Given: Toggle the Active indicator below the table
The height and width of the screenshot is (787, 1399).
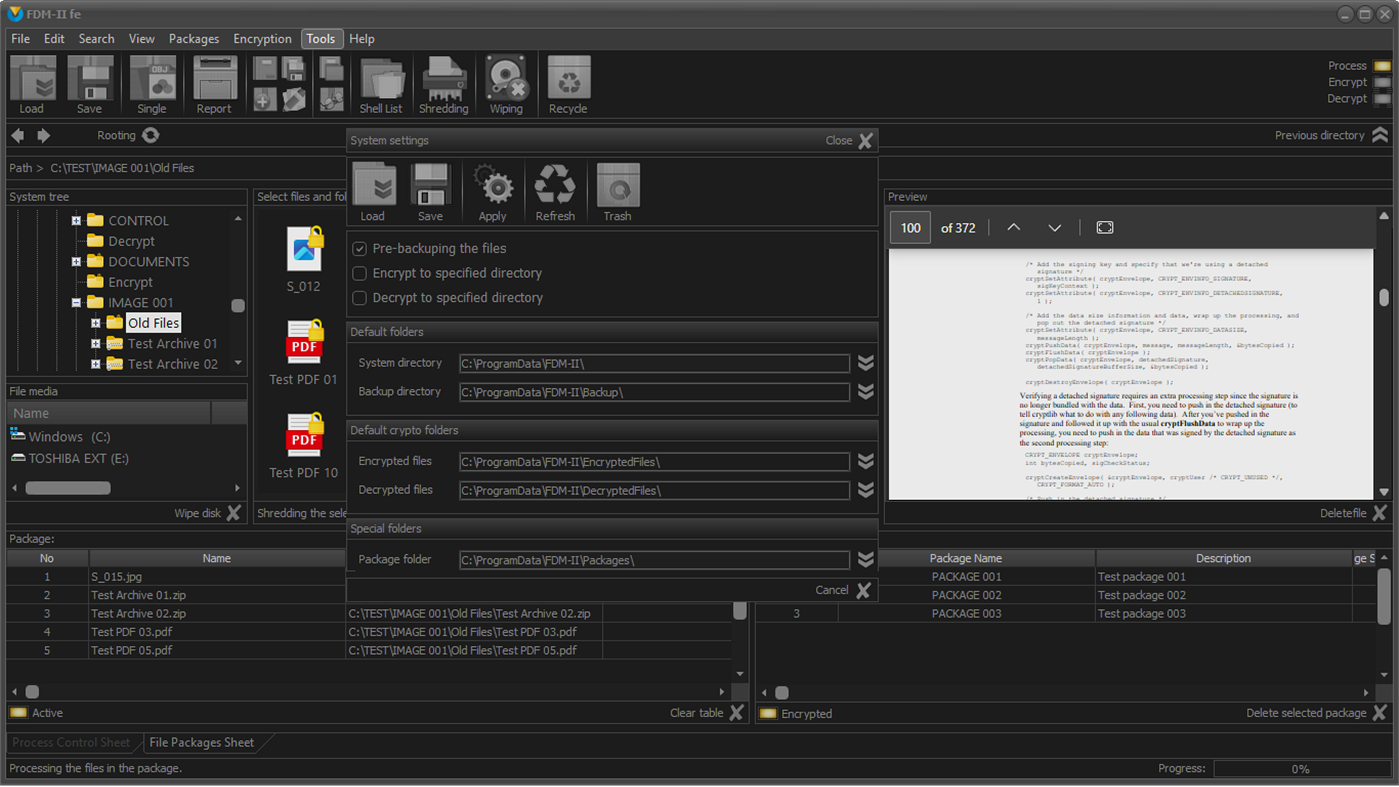Looking at the screenshot, I should (x=18, y=713).
